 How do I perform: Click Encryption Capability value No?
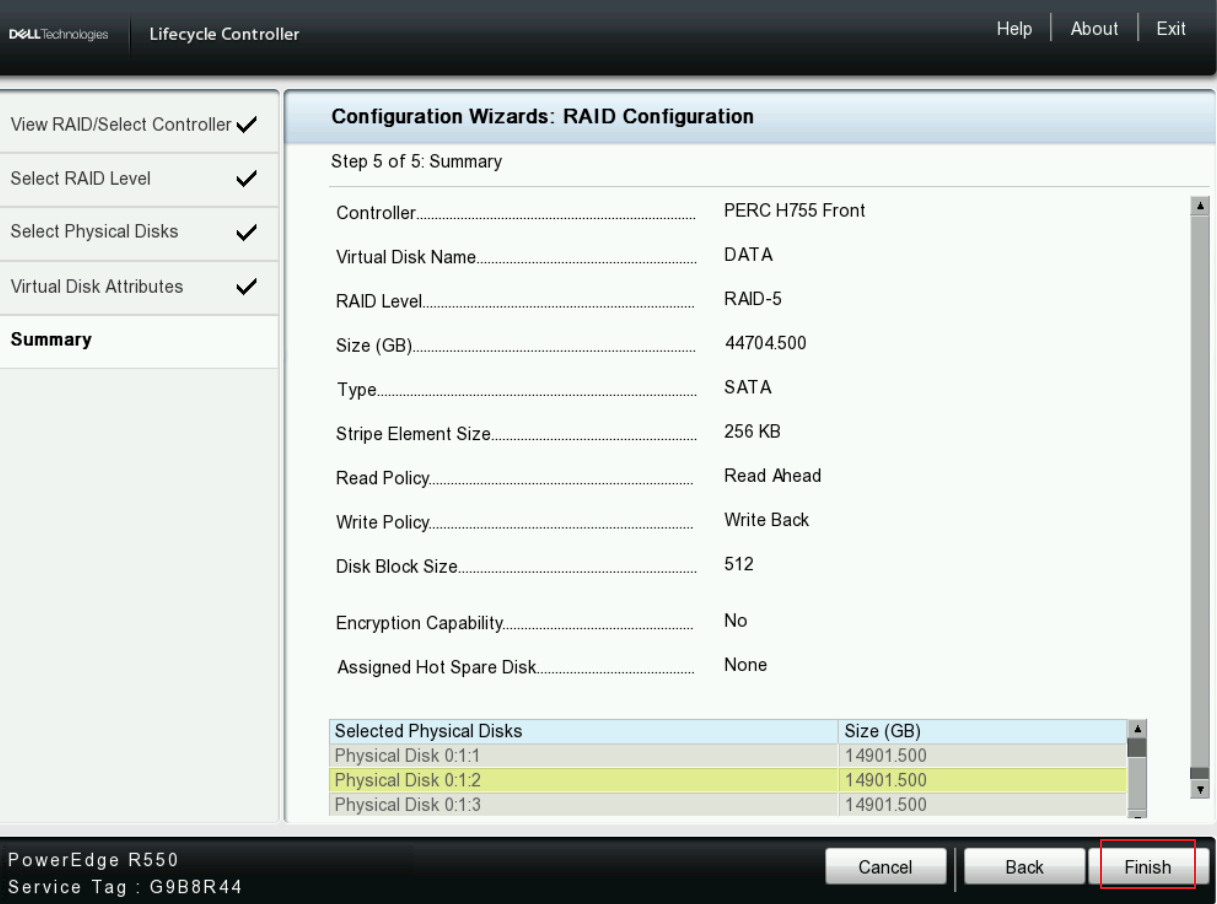coord(736,621)
